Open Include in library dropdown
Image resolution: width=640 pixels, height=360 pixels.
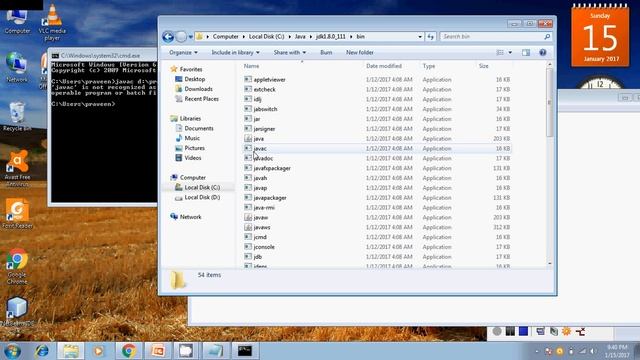pyautogui.click(x=235, y=52)
